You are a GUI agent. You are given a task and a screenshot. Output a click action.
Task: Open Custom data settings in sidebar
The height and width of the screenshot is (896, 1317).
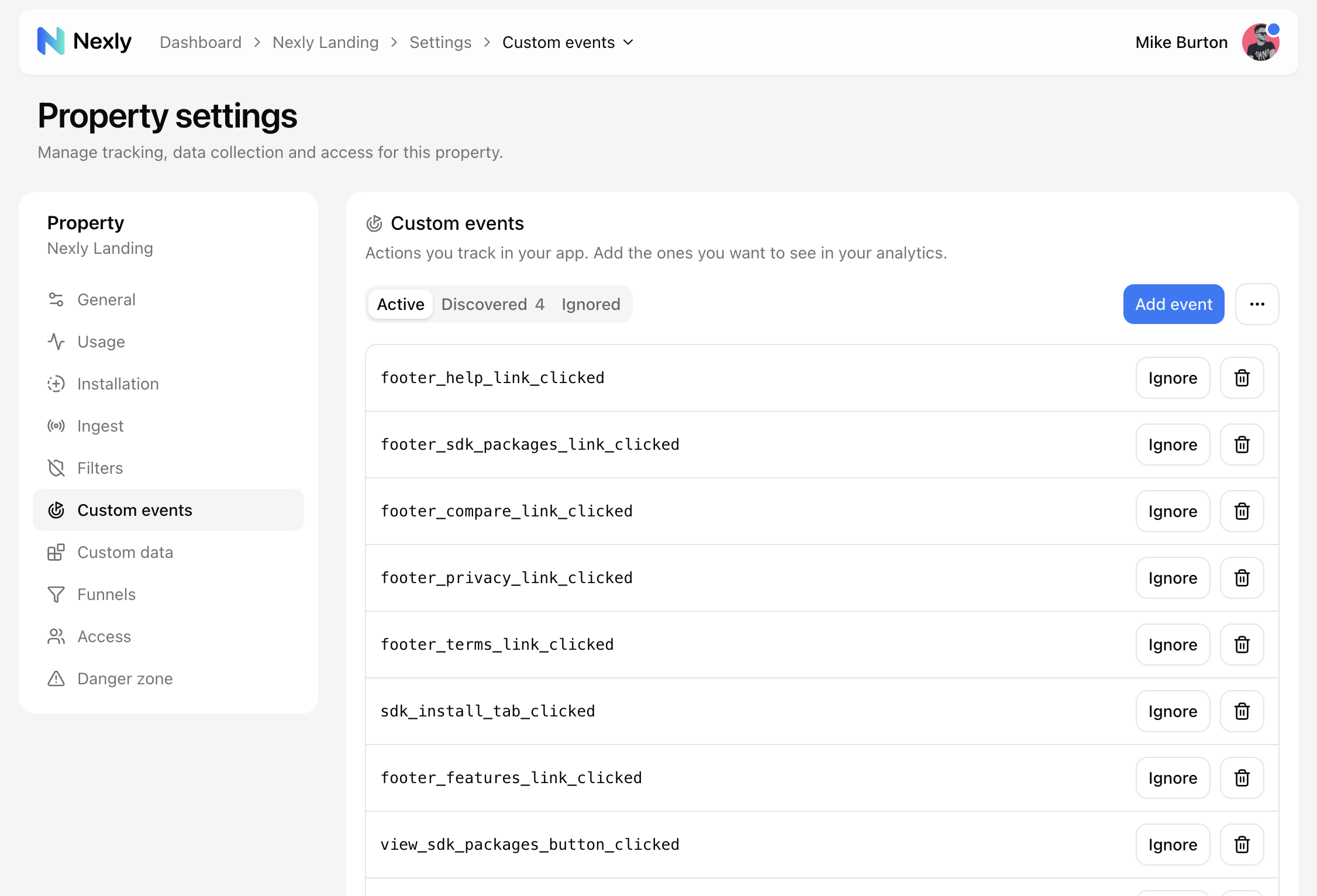click(x=168, y=552)
